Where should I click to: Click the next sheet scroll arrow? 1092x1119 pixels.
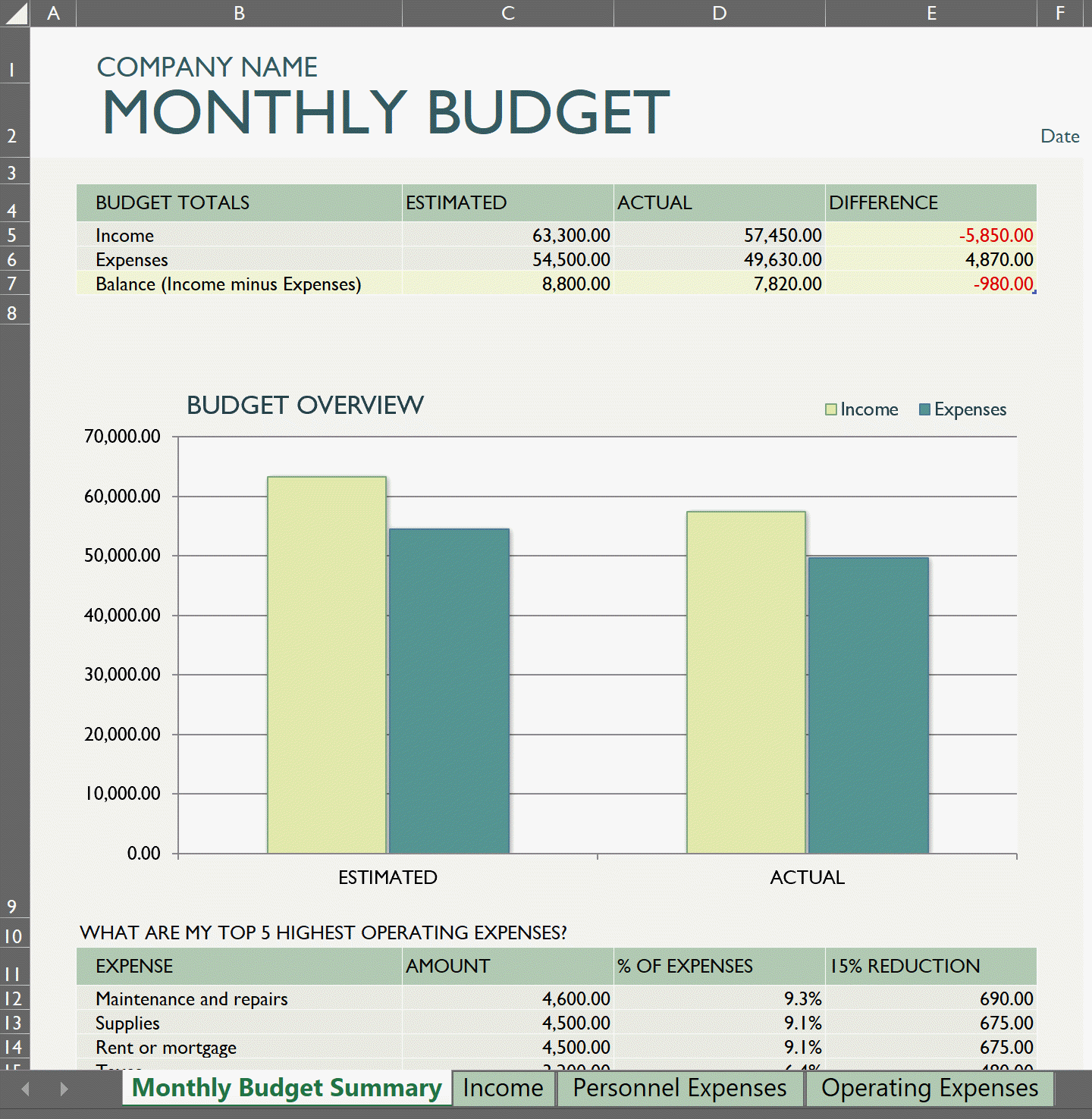point(64,1089)
